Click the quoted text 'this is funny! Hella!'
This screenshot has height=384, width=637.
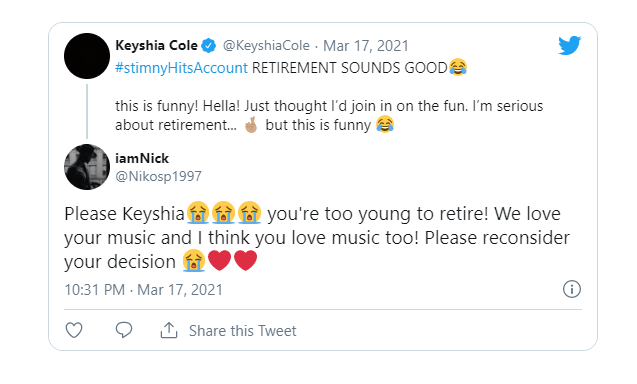tap(178, 106)
